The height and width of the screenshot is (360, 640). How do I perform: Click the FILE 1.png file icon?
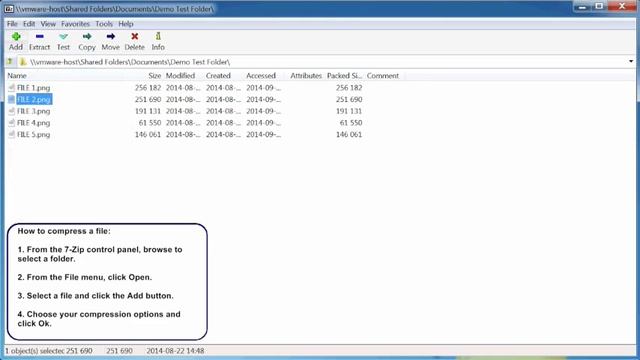[x=11, y=87]
